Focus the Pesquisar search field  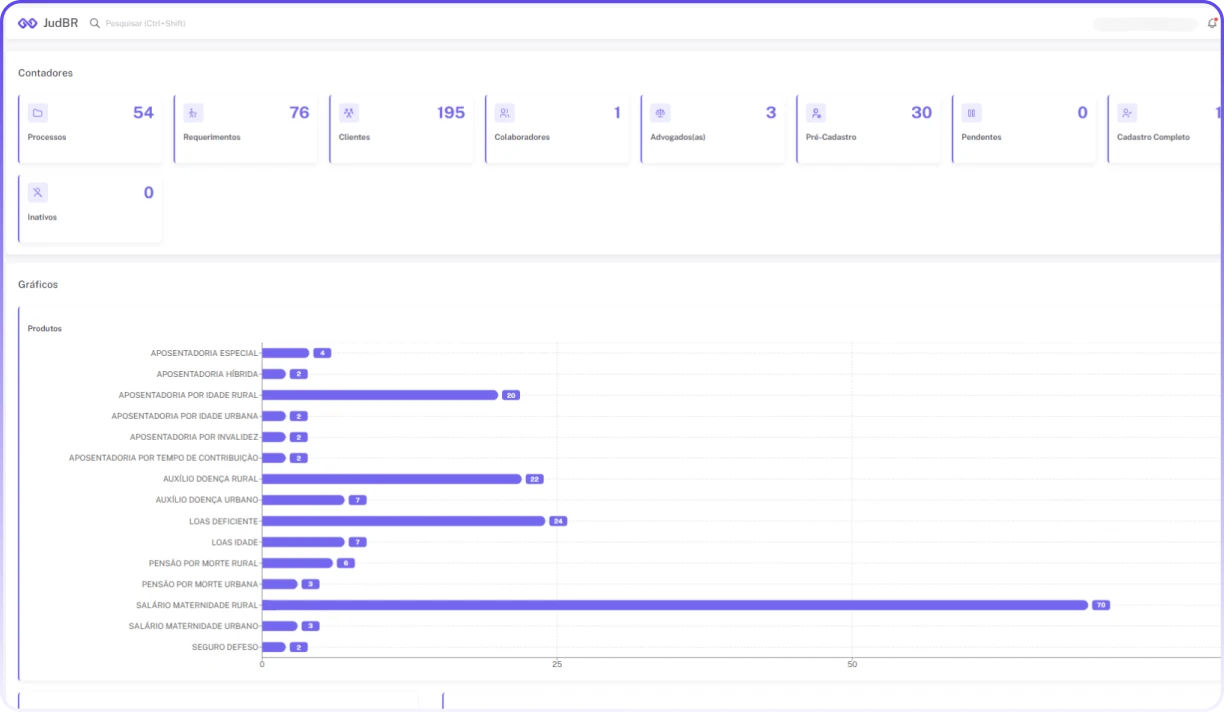point(145,23)
